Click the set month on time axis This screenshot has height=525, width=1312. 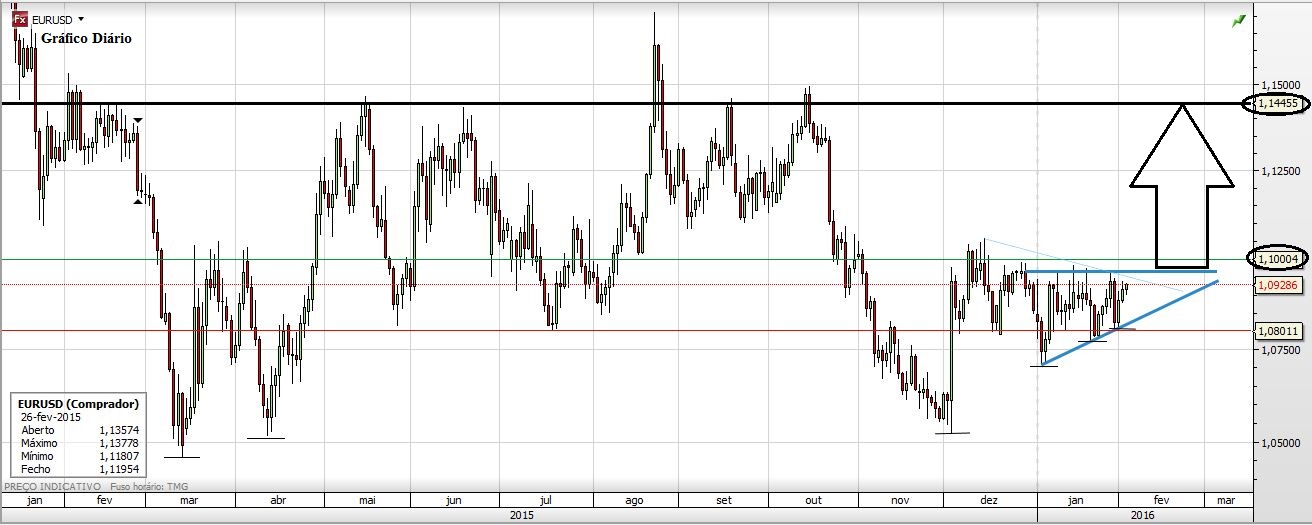[x=724, y=499]
